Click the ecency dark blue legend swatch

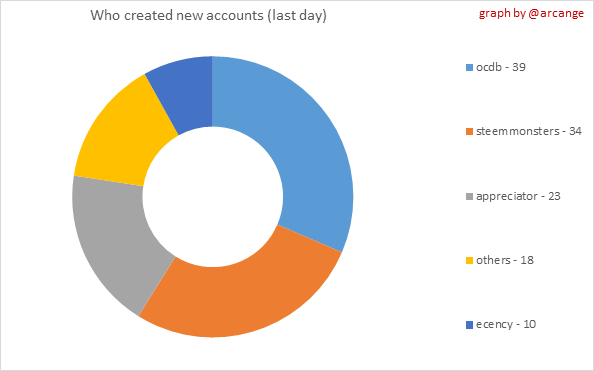[x=469, y=325]
